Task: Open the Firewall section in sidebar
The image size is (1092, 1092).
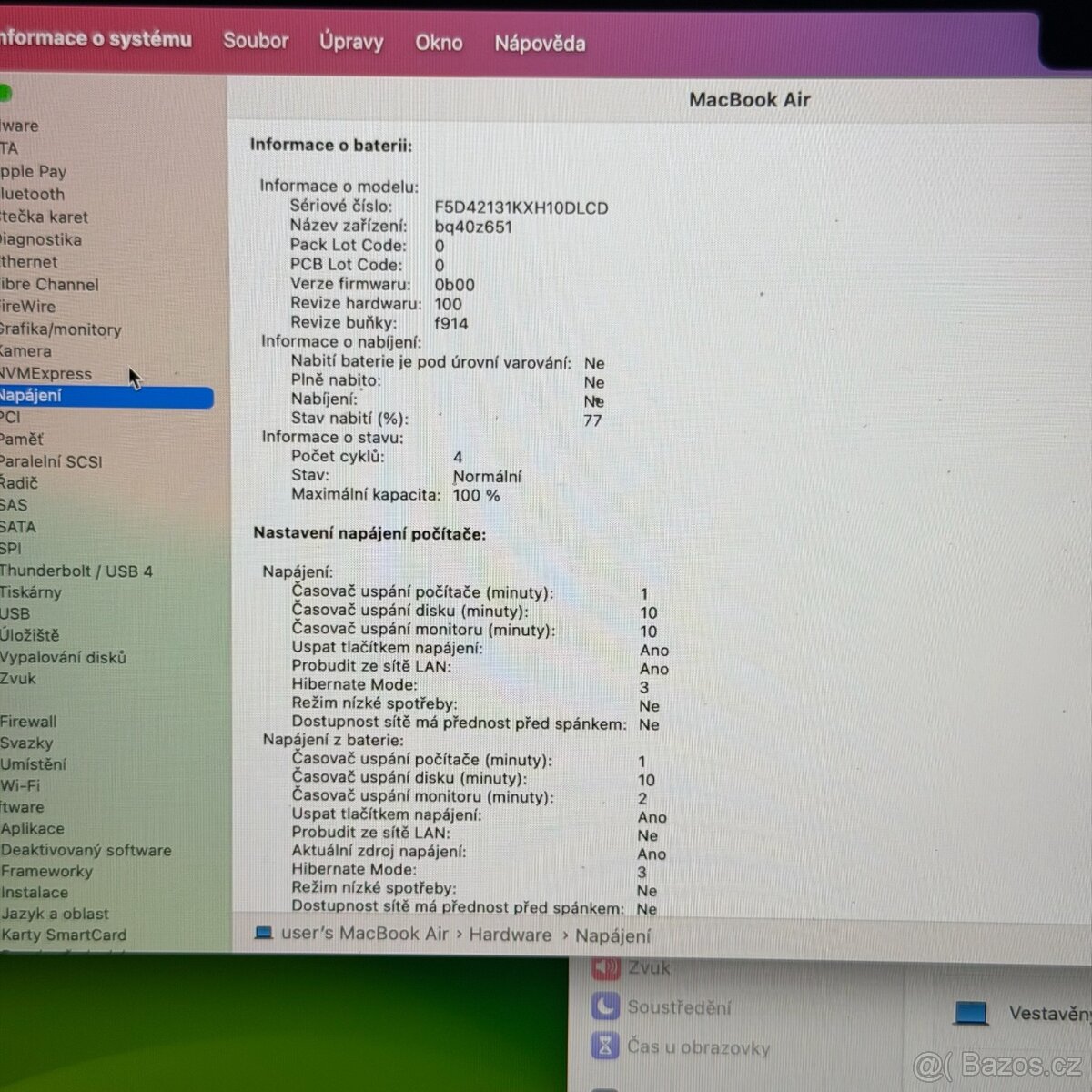Action: [28, 722]
